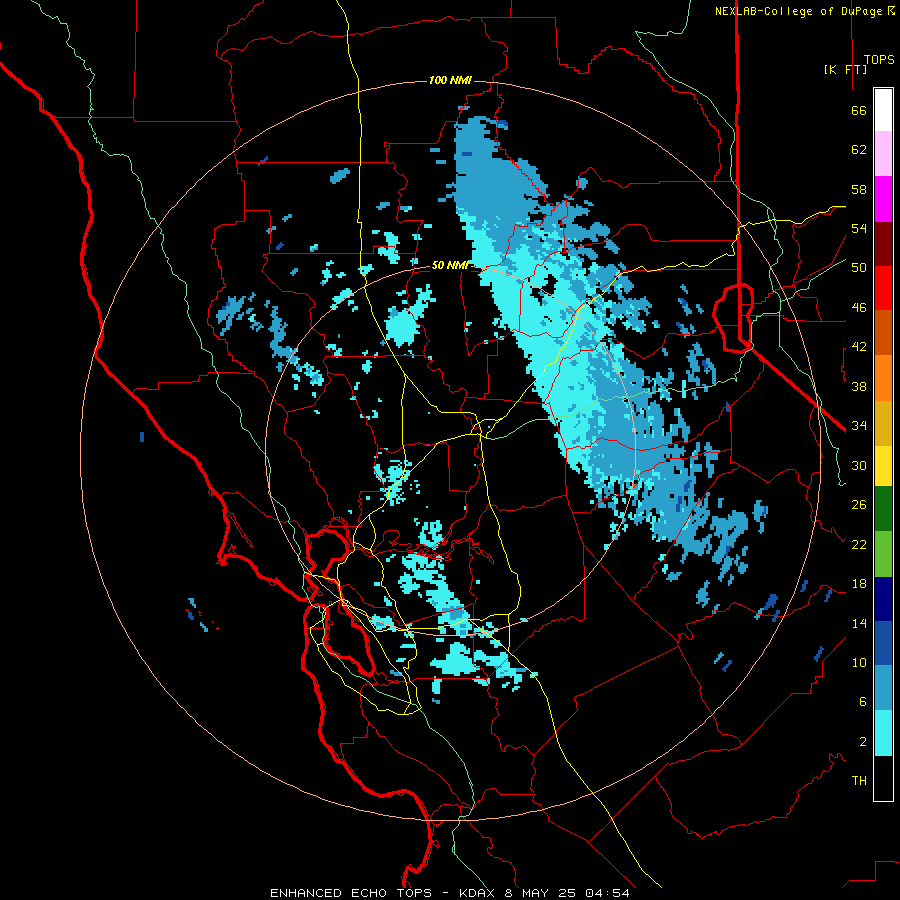
Task: Click the 42 legend value
Action: click(x=859, y=347)
